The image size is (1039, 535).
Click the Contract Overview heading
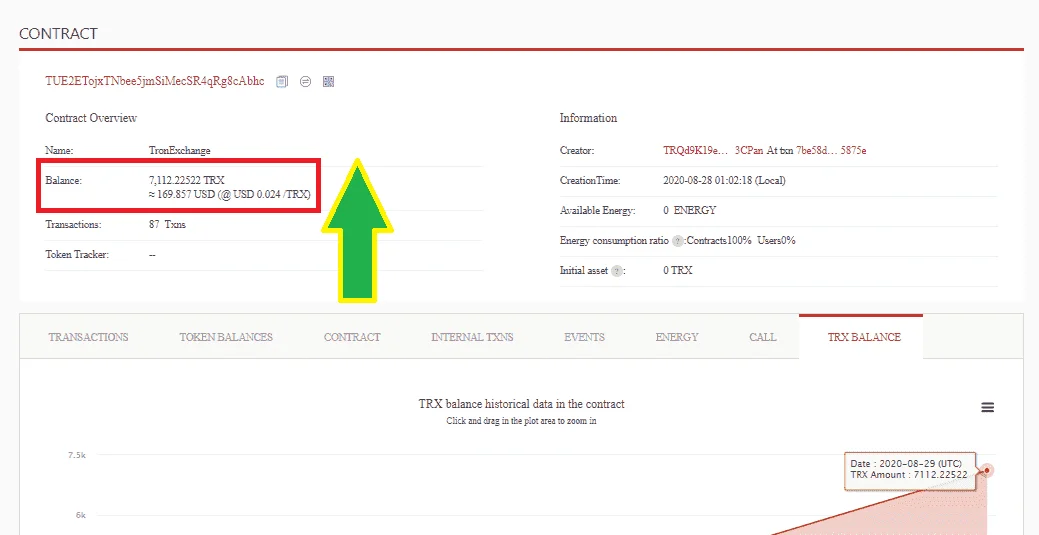pos(91,118)
